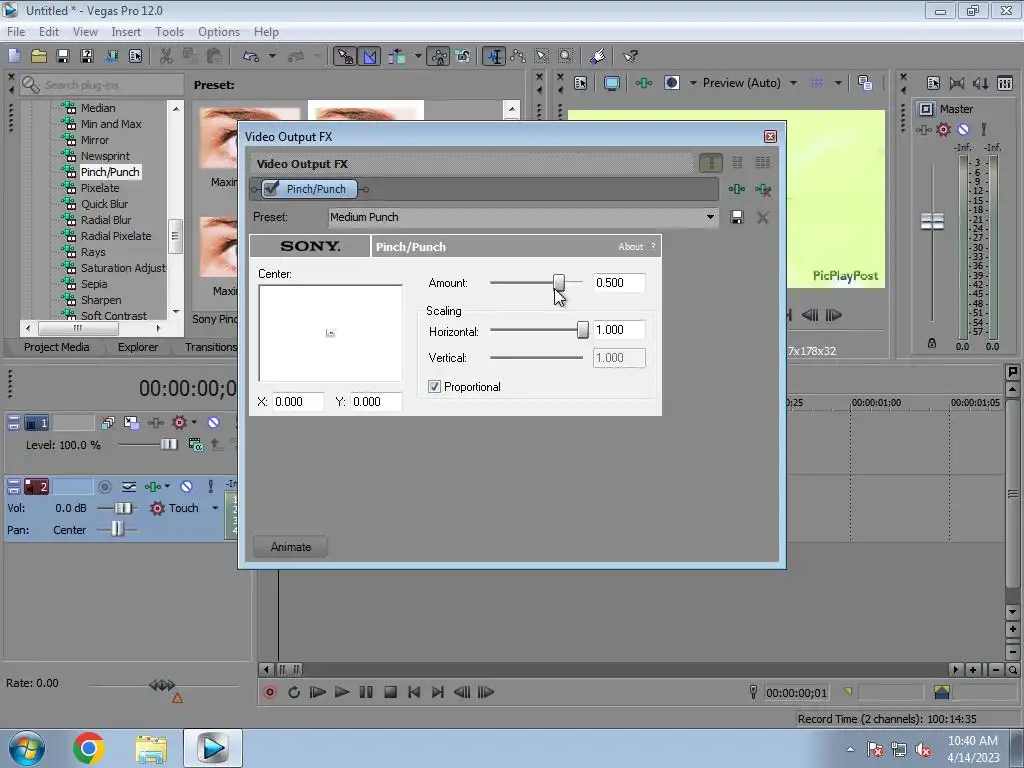Open the Insert menu
Screen dimensions: 1024x768
[x=125, y=31]
